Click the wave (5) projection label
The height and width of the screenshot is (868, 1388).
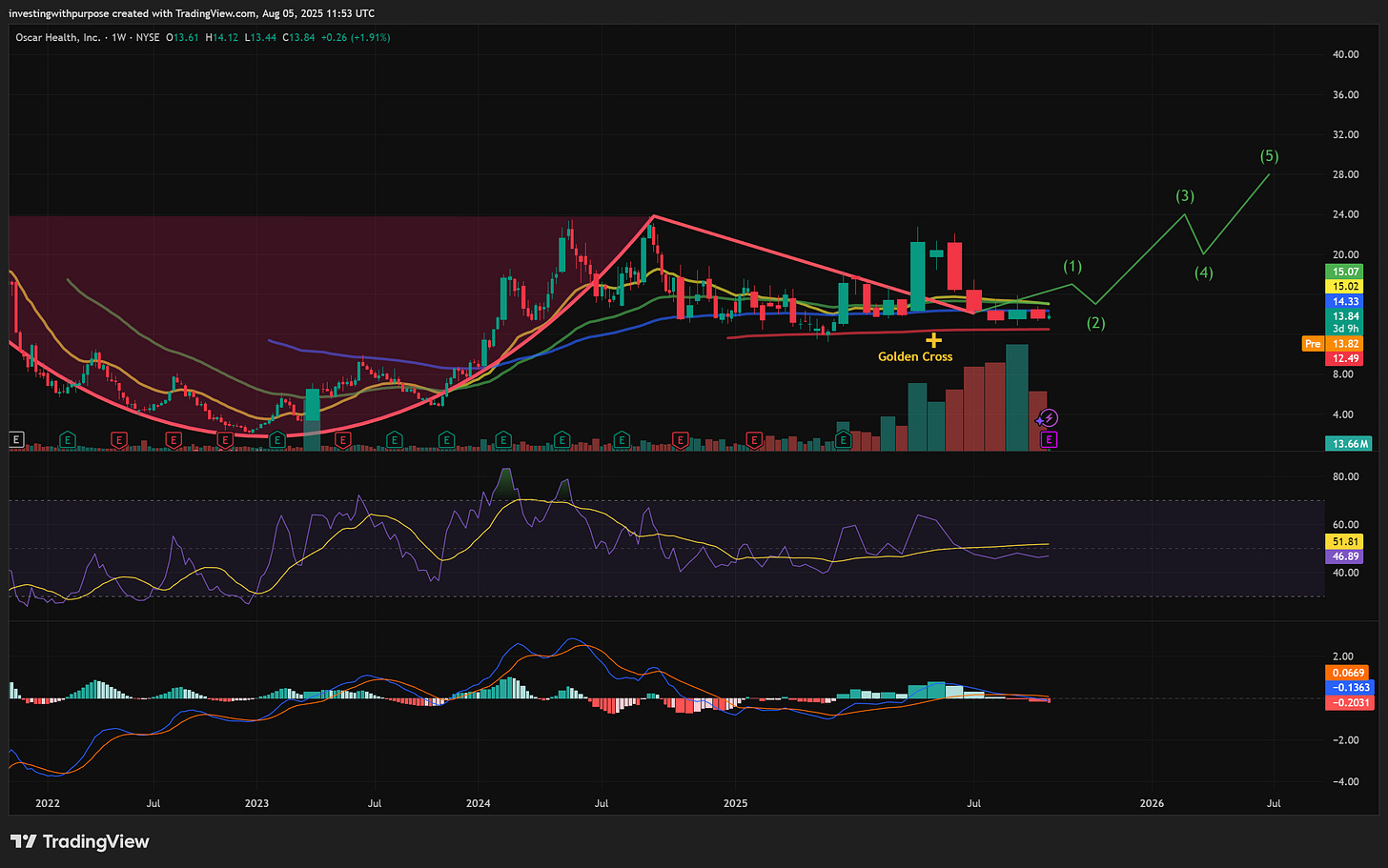(x=1269, y=155)
